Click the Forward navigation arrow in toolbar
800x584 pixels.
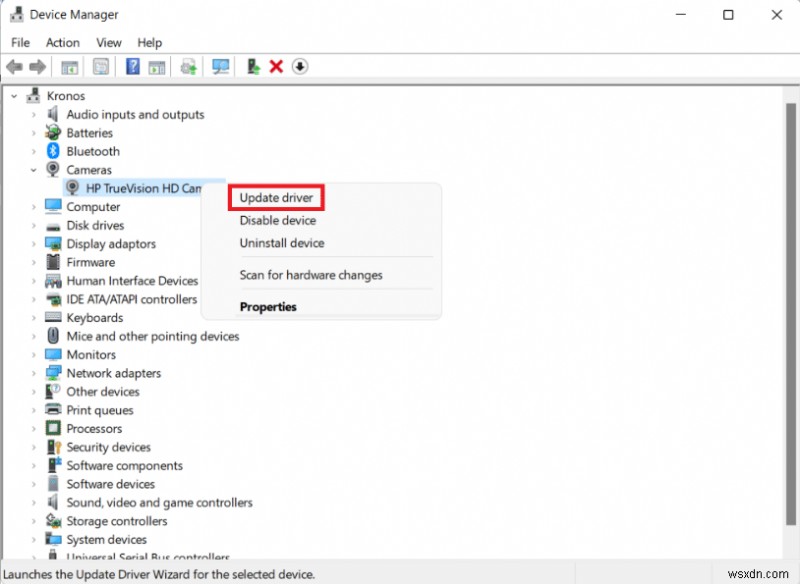click(x=38, y=66)
